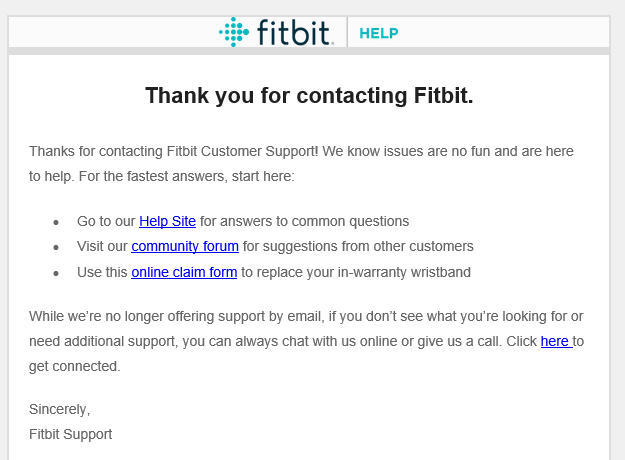The image size is (625, 460).
Task: Visit the community forum link
Action: (185, 246)
